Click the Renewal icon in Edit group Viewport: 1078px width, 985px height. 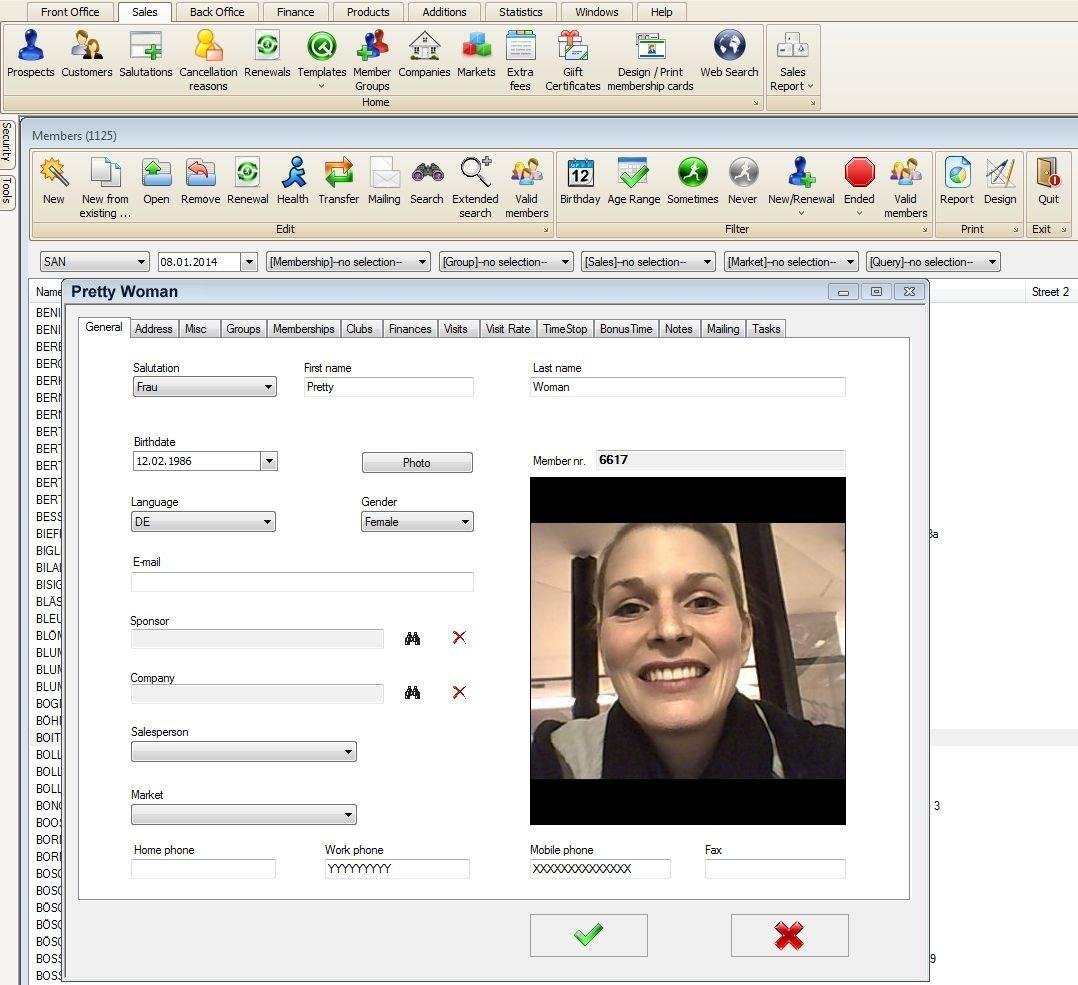[248, 181]
